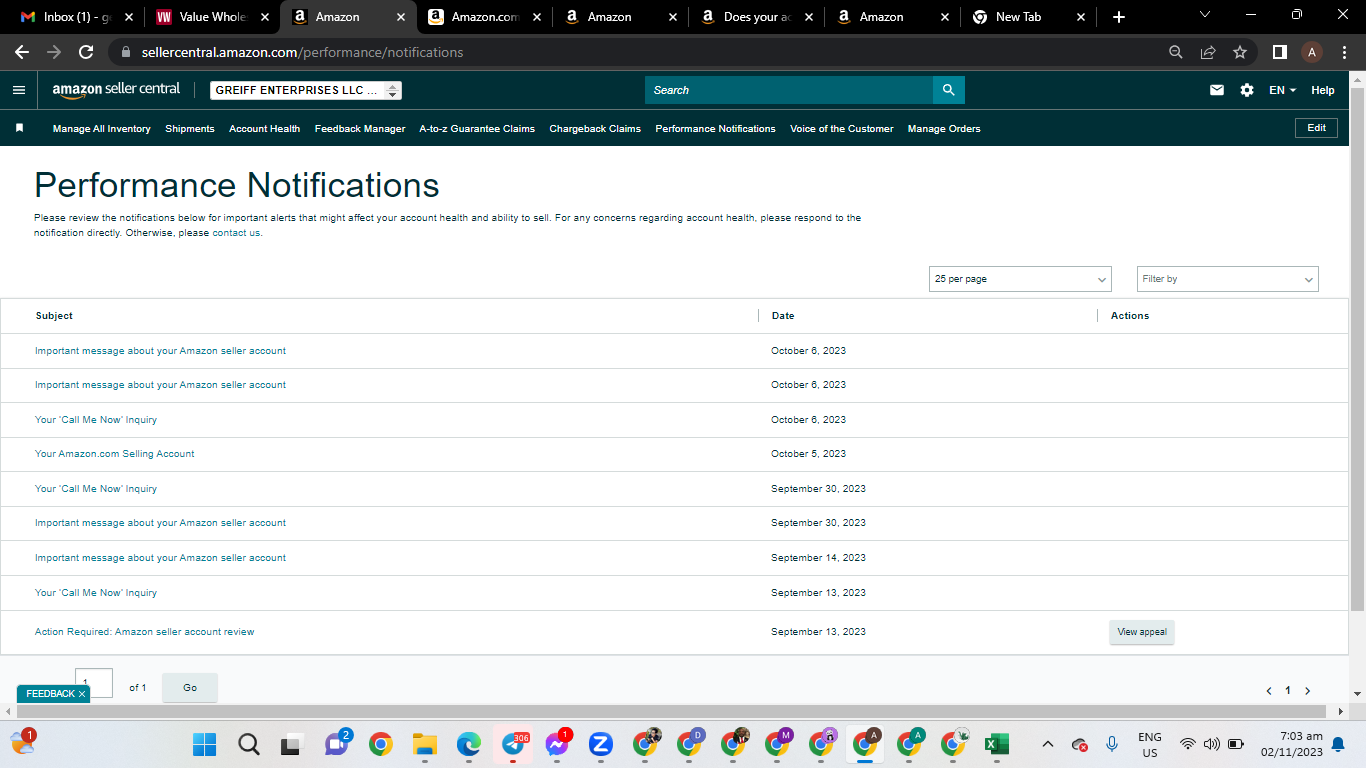Screen dimensions: 1366x768
Task: View site information via the padlock icon
Action: coord(126,52)
